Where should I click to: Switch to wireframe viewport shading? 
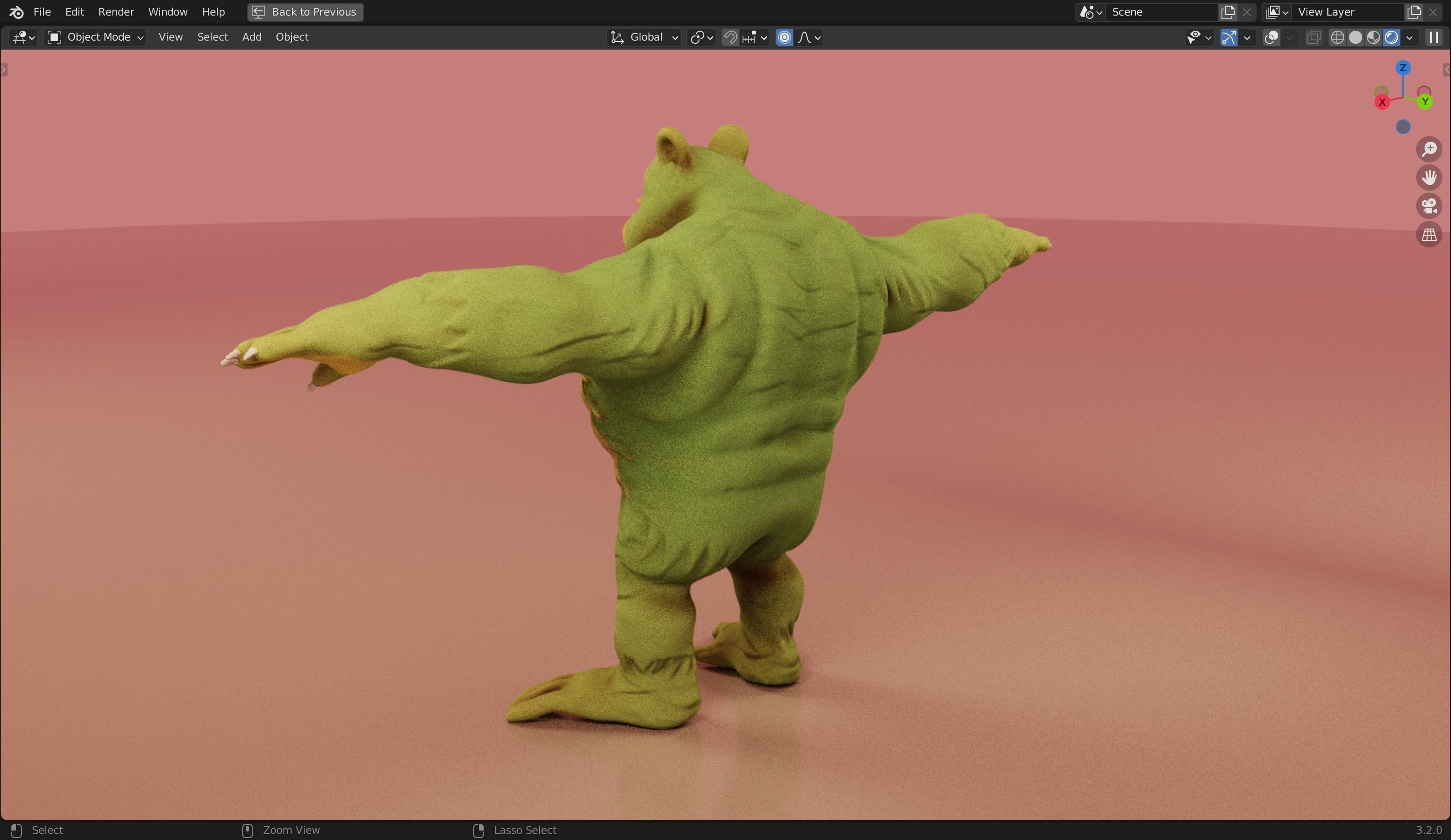[1337, 37]
